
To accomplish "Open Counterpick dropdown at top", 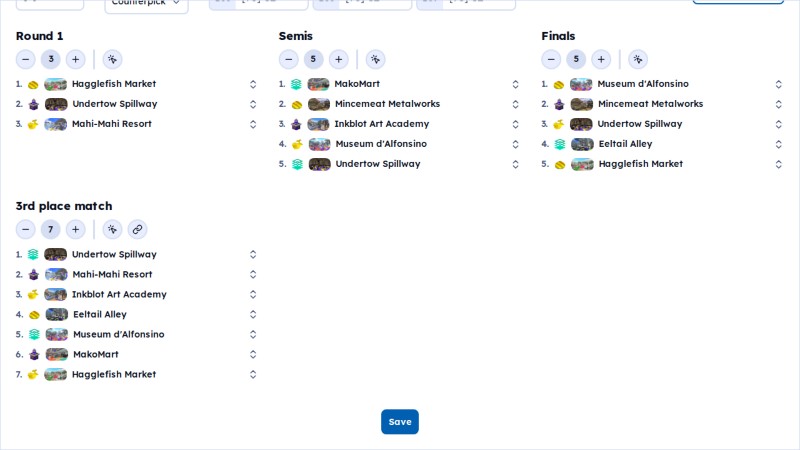I will [x=146, y=4].
